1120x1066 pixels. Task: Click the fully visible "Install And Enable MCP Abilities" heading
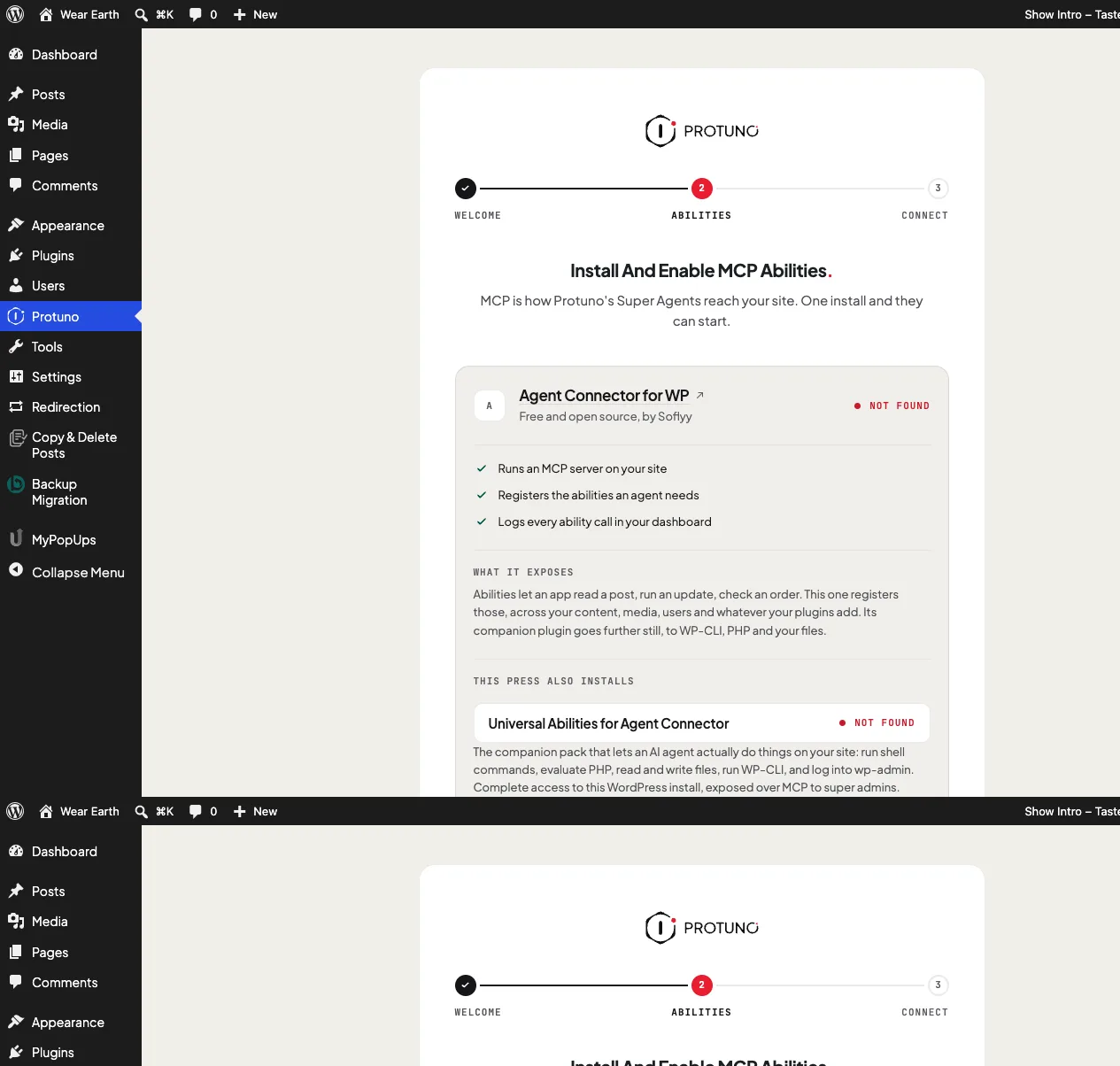[x=701, y=270]
